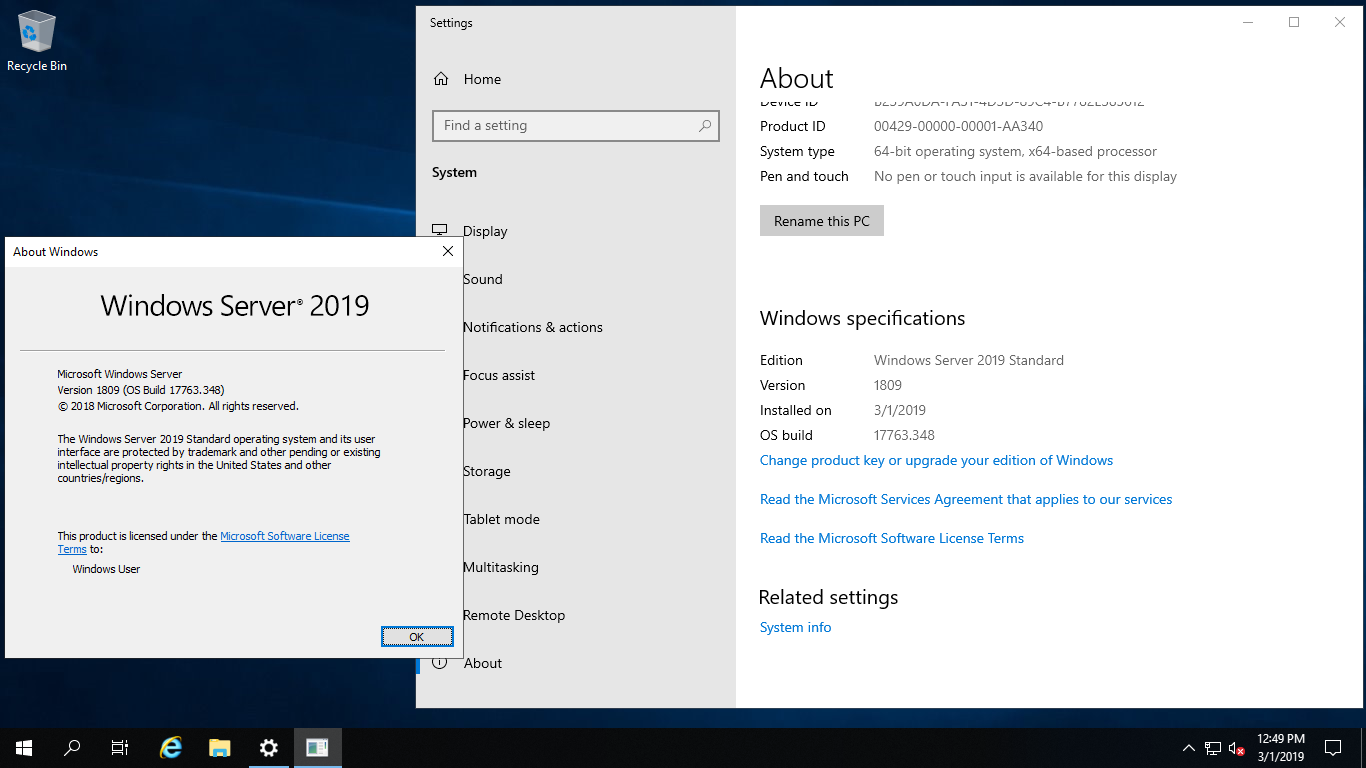This screenshot has height=768, width=1366.
Task: Click the 64-bit operating system value text
Action: tap(1015, 151)
